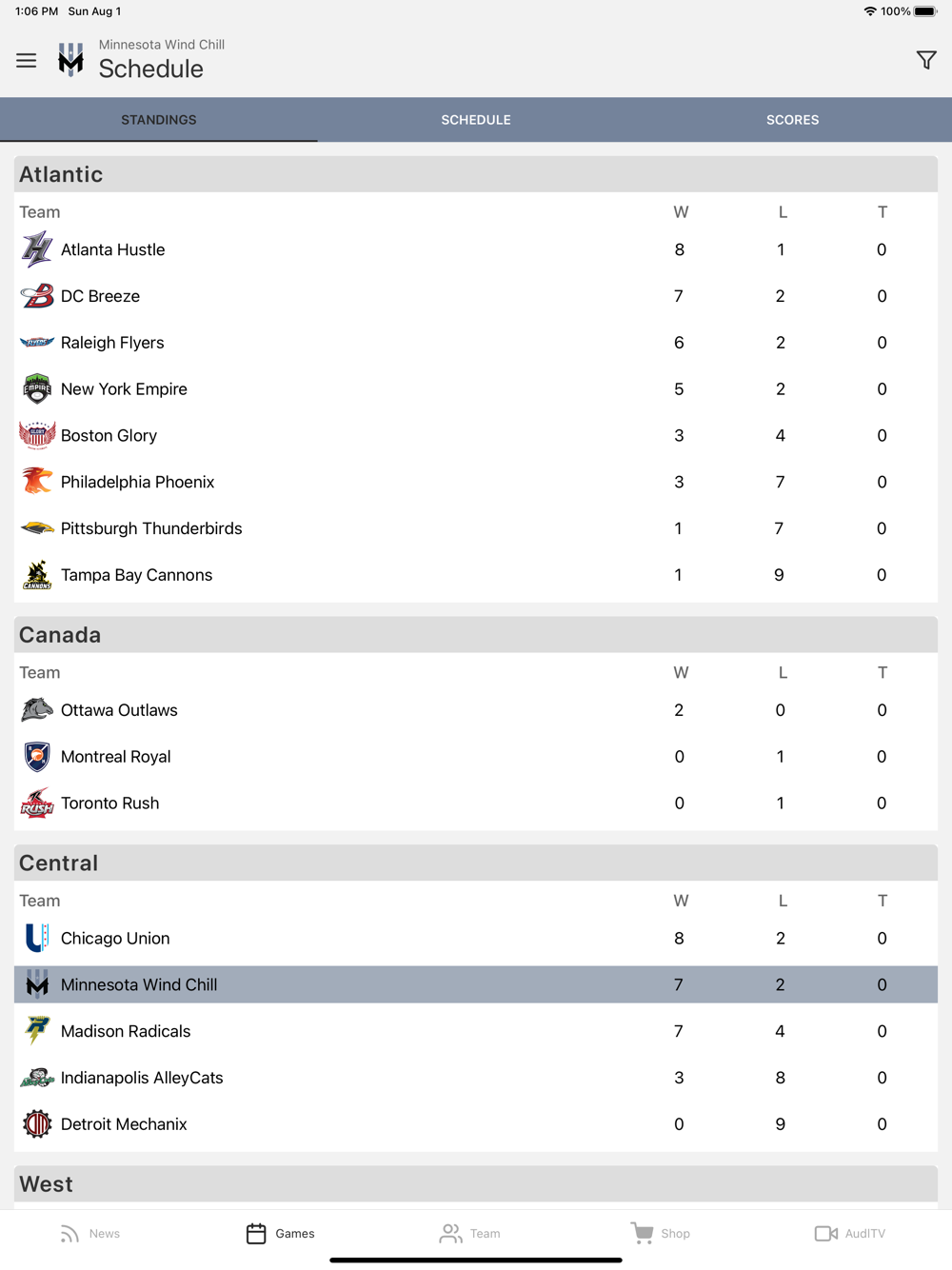Tap the Chicago Union team logo
This screenshot has width=952, height=1270.
(37, 938)
